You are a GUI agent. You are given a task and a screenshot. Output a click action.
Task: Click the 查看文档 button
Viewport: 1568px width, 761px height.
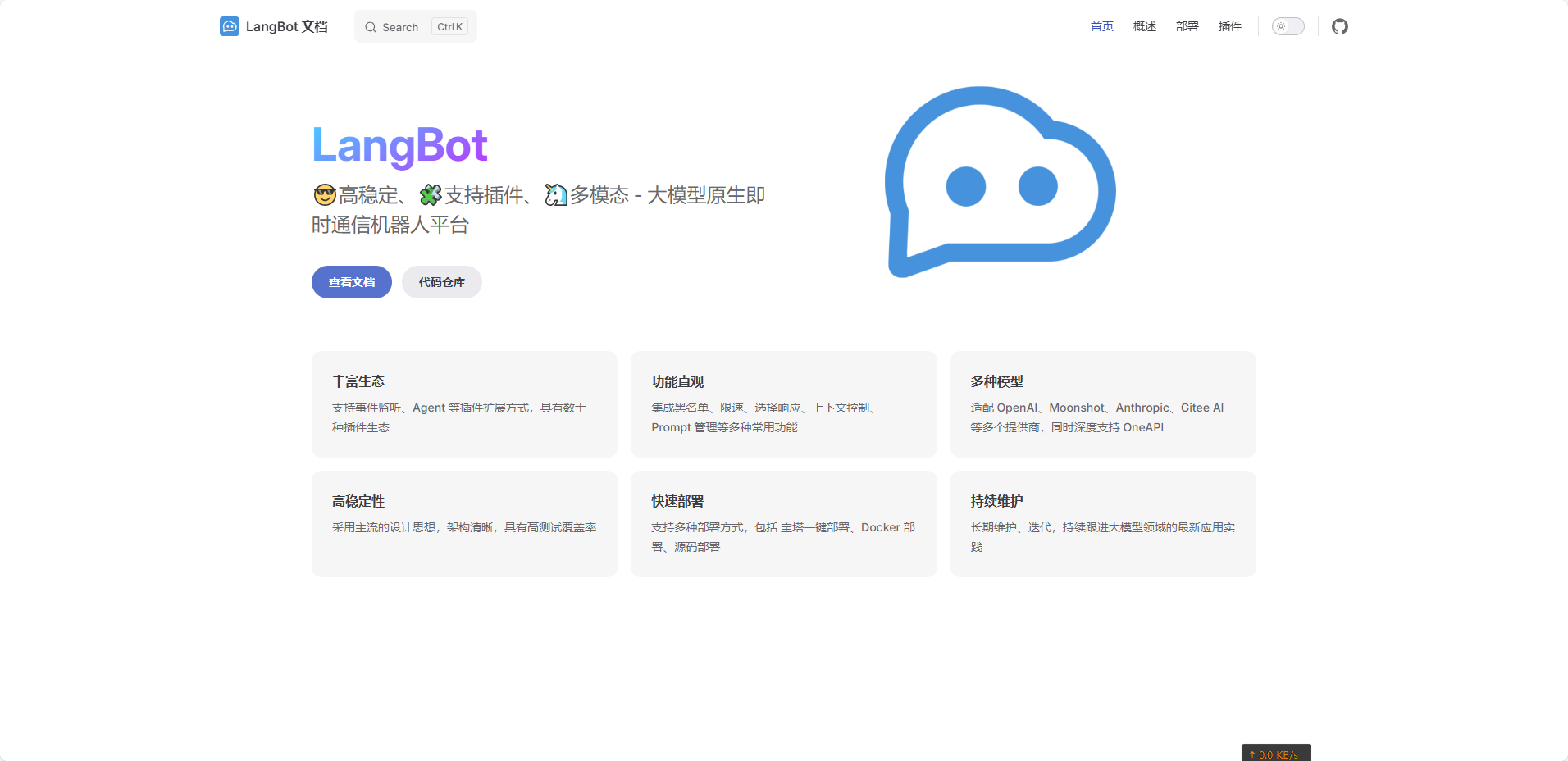point(351,282)
